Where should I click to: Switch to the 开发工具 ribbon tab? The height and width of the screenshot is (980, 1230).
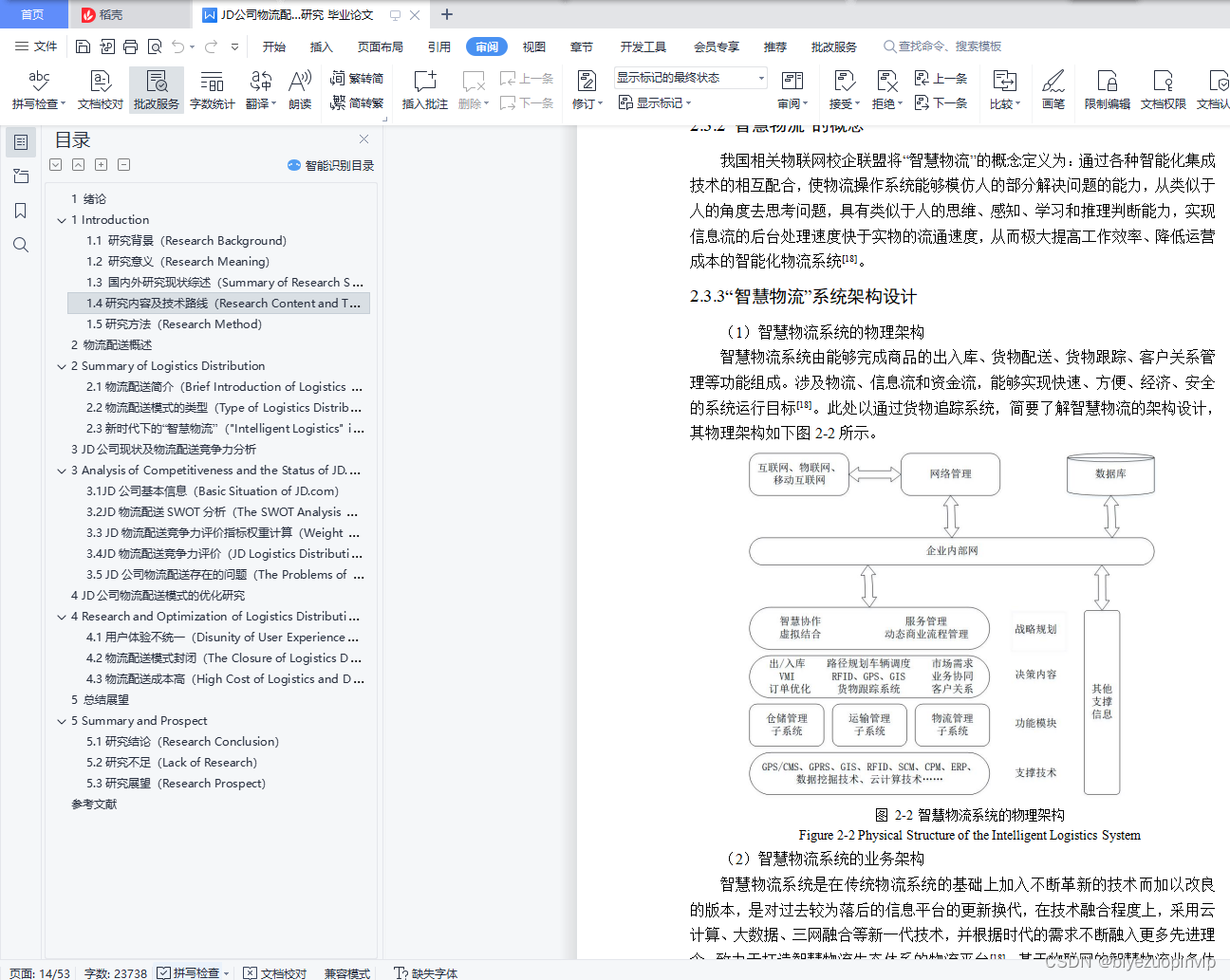point(643,46)
